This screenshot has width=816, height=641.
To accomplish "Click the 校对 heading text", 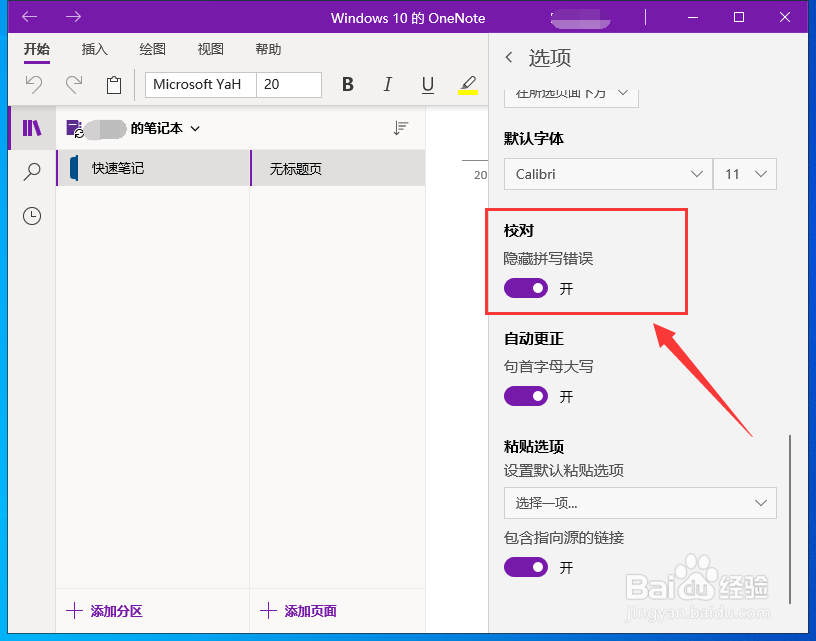I will pyautogui.click(x=519, y=230).
